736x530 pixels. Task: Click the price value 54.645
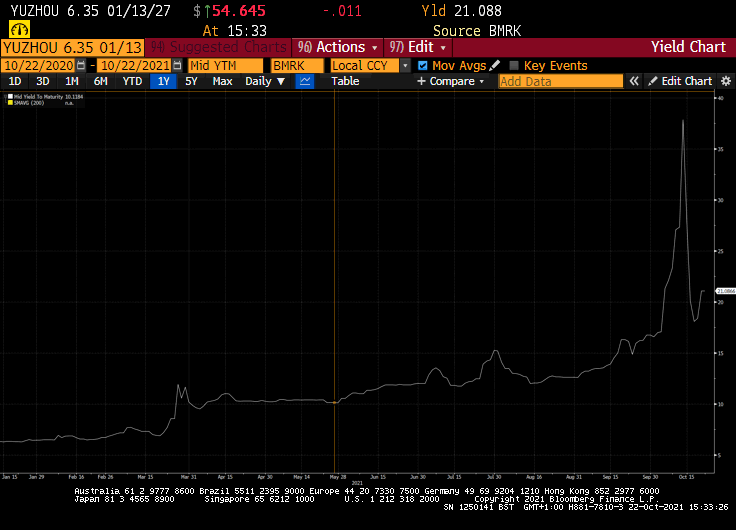[x=238, y=11]
